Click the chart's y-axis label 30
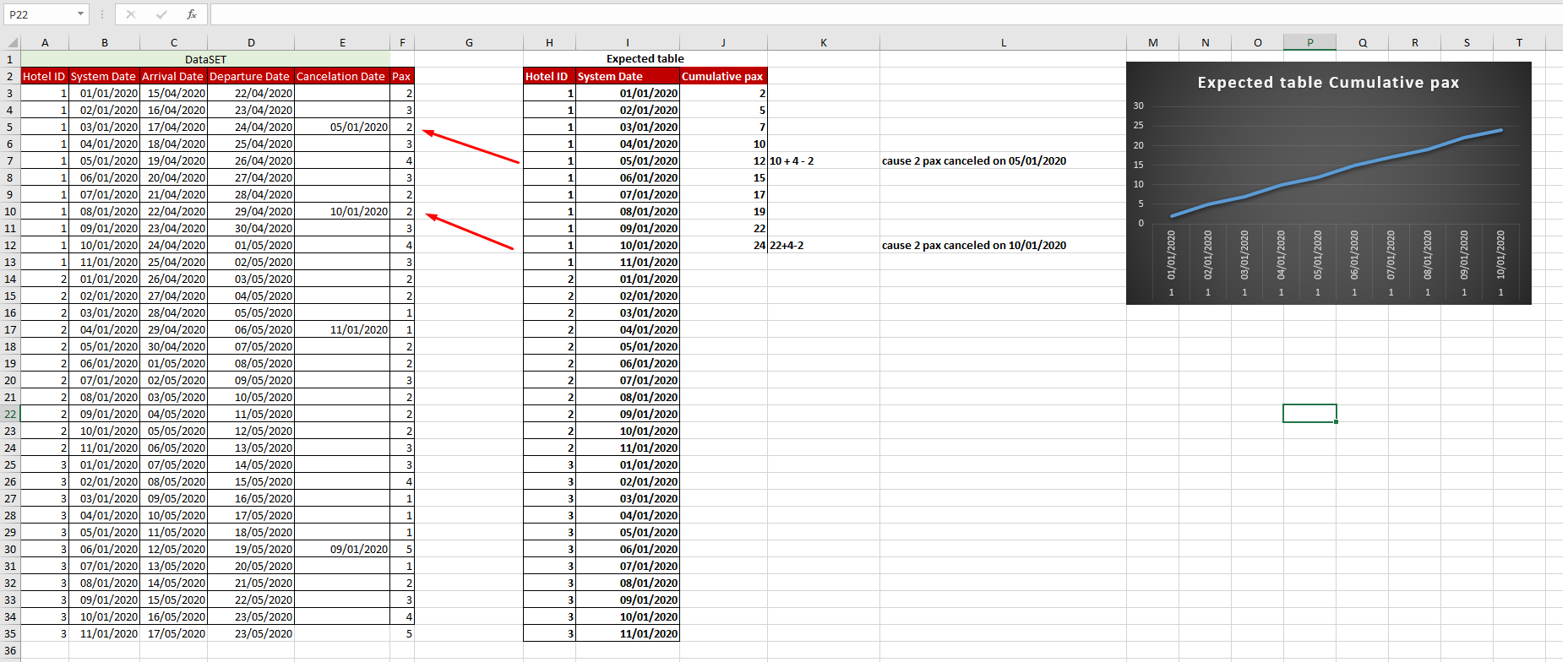Screen dimensions: 1568x662 click(1138, 106)
